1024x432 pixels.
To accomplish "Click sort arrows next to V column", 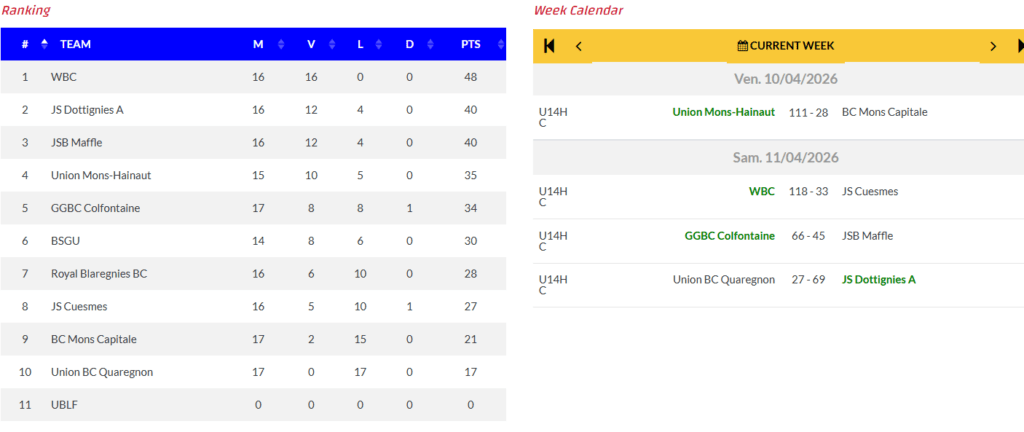I will (334, 44).
